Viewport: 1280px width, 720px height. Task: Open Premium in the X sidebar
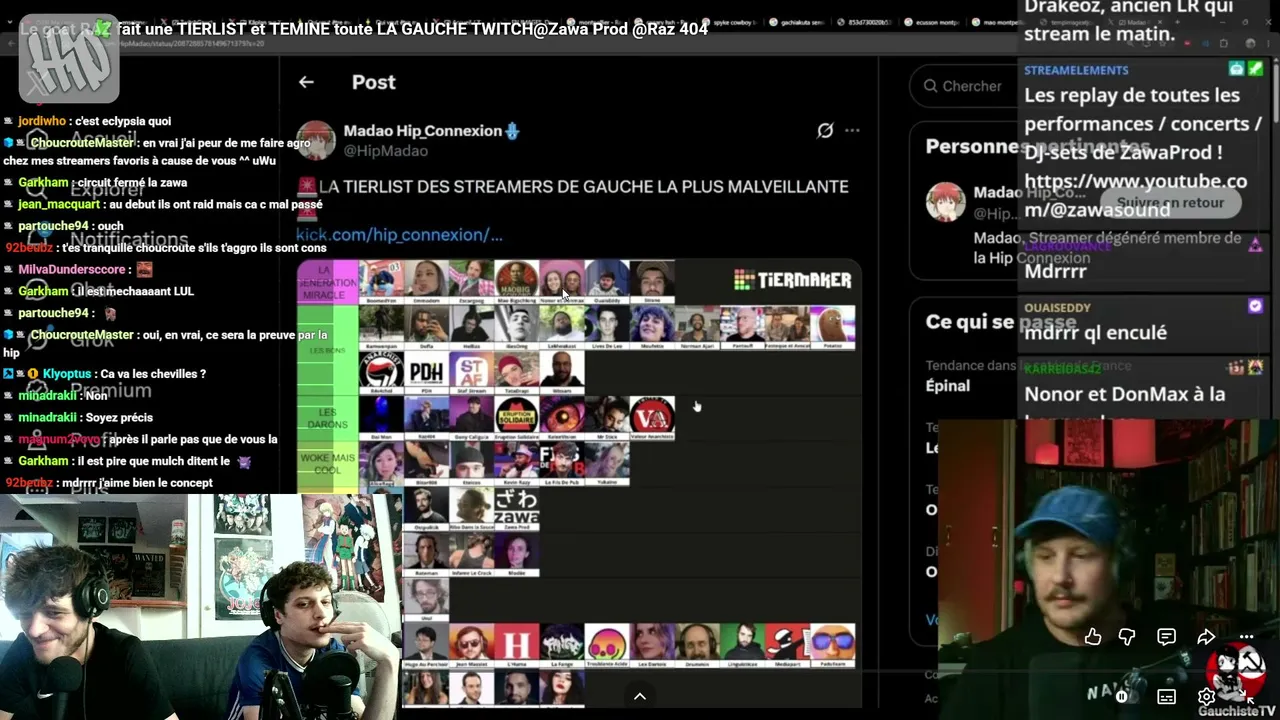111,390
